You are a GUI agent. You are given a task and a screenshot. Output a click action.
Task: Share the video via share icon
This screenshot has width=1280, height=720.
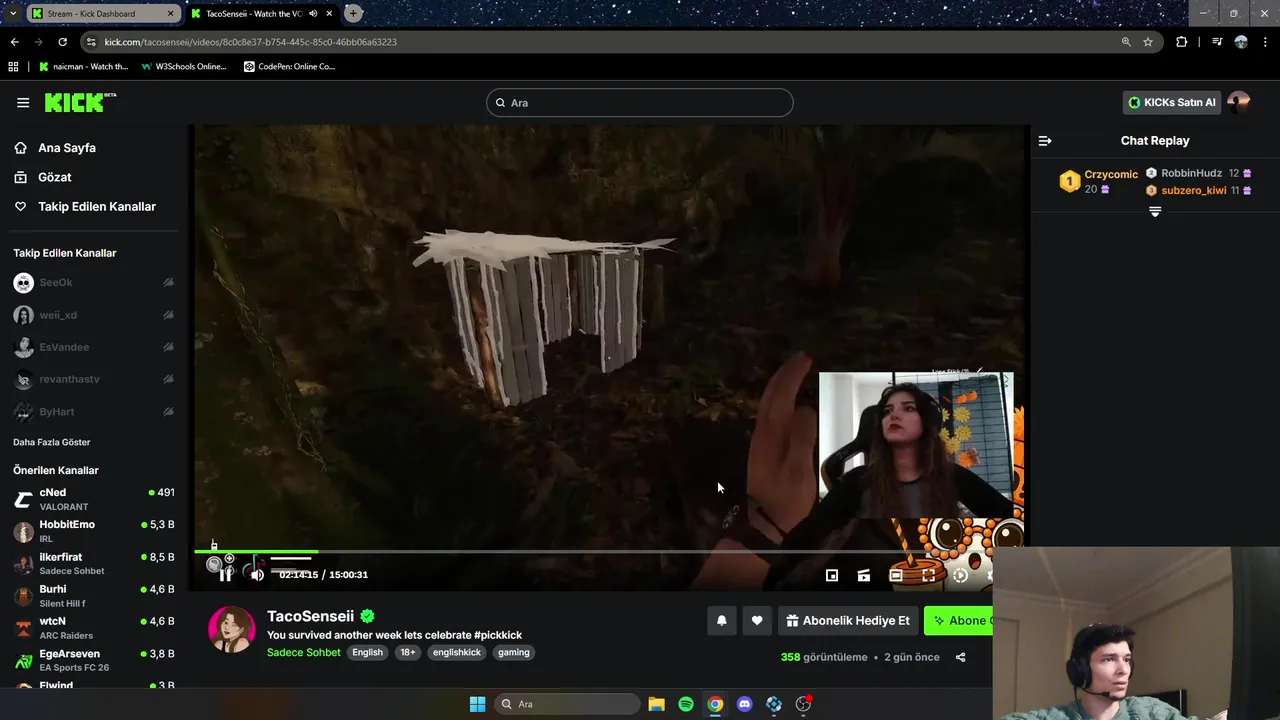[x=960, y=657]
